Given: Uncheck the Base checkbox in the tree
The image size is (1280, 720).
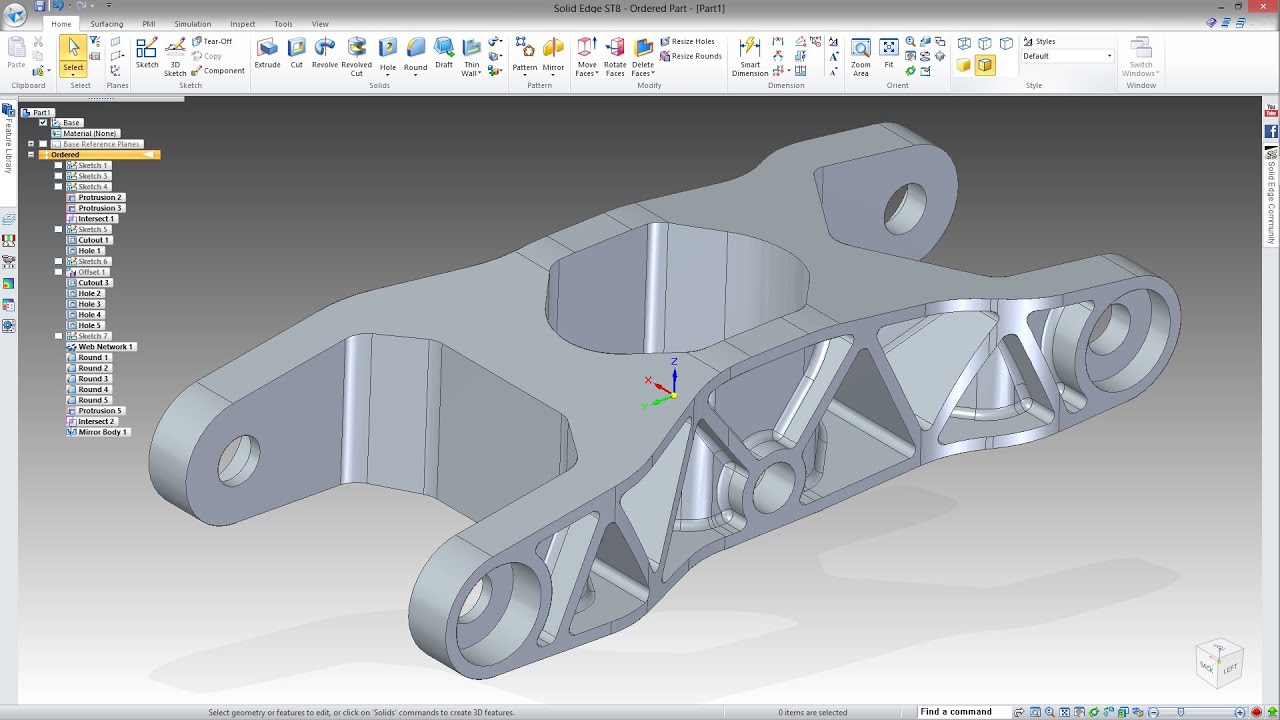Looking at the screenshot, I should click(x=43, y=123).
